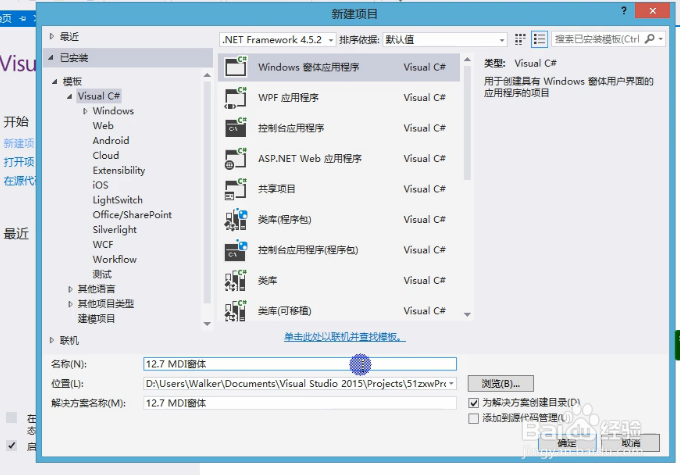Open the 排序依据 默认值 dropdown

click(445, 39)
